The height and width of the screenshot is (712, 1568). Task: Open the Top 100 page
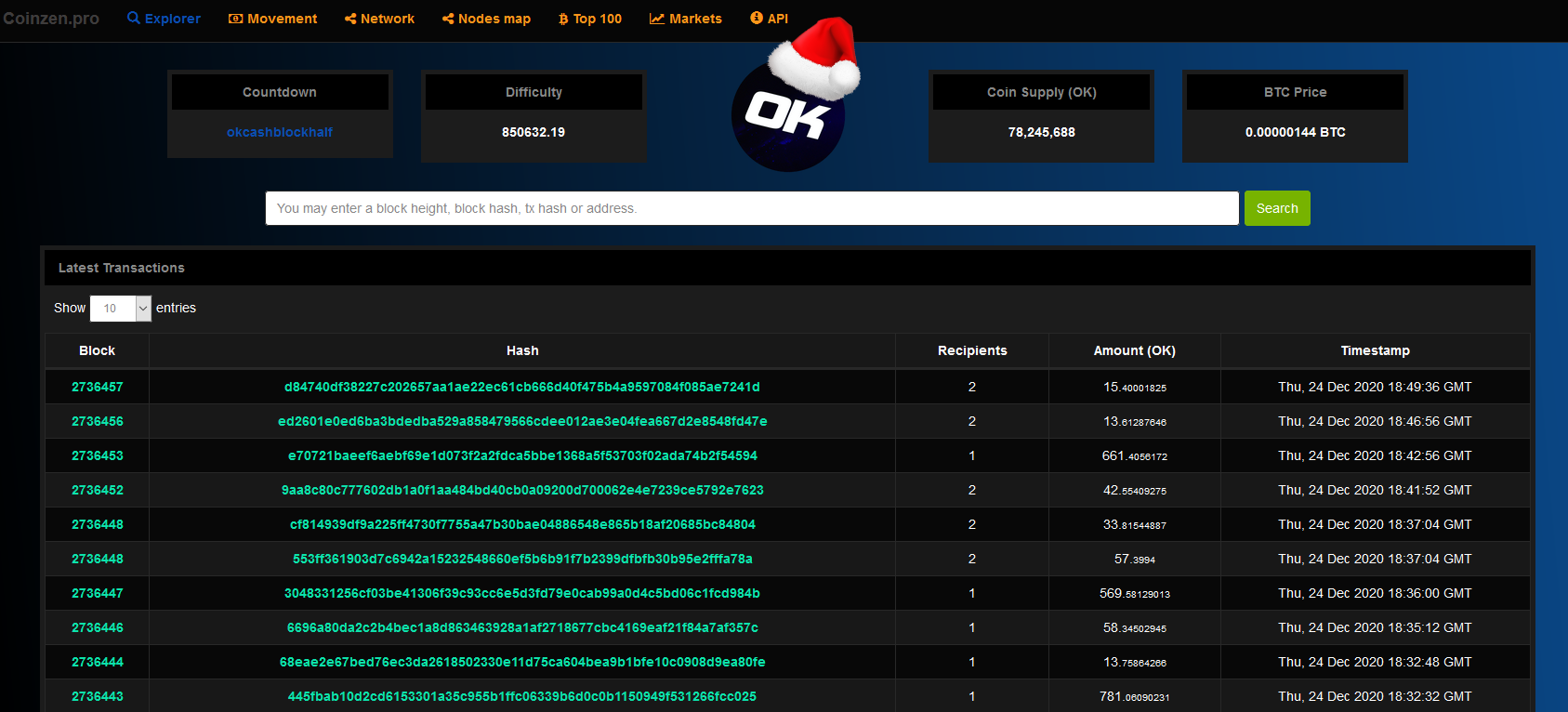click(590, 19)
